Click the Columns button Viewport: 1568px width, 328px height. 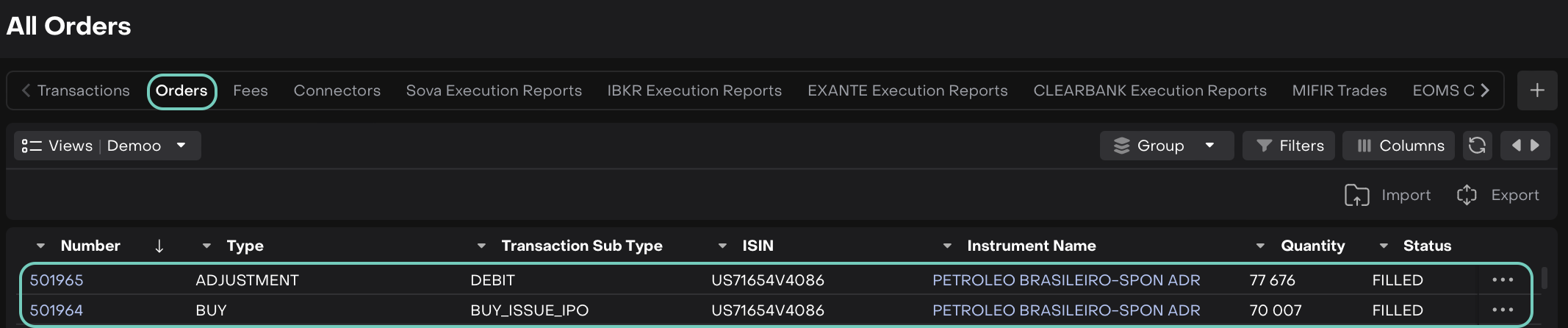tap(1399, 146)
